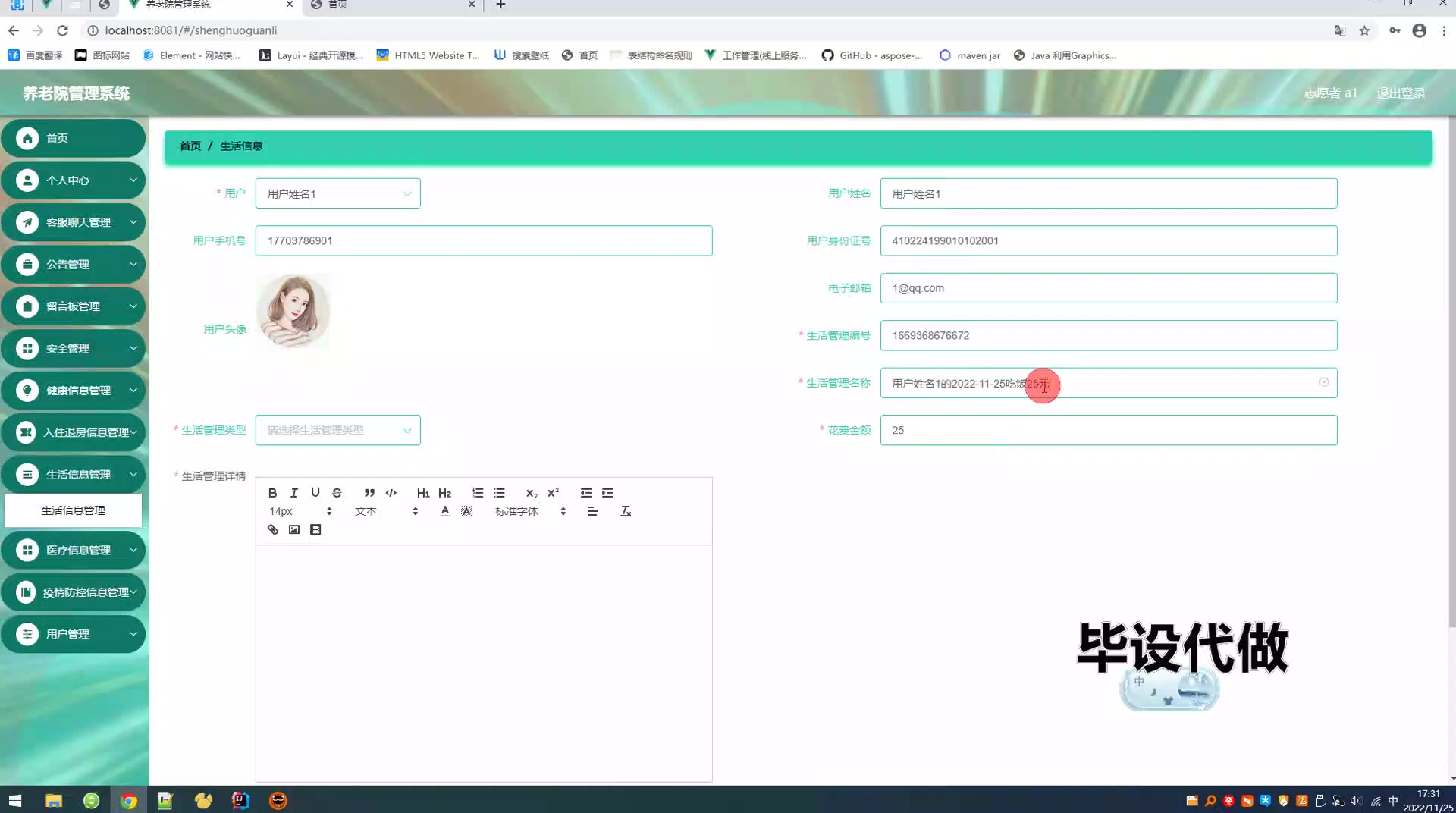Insert a blockquote in editor
The image size is (1456, 813).
pyautogui.click(x=369, y=493)
